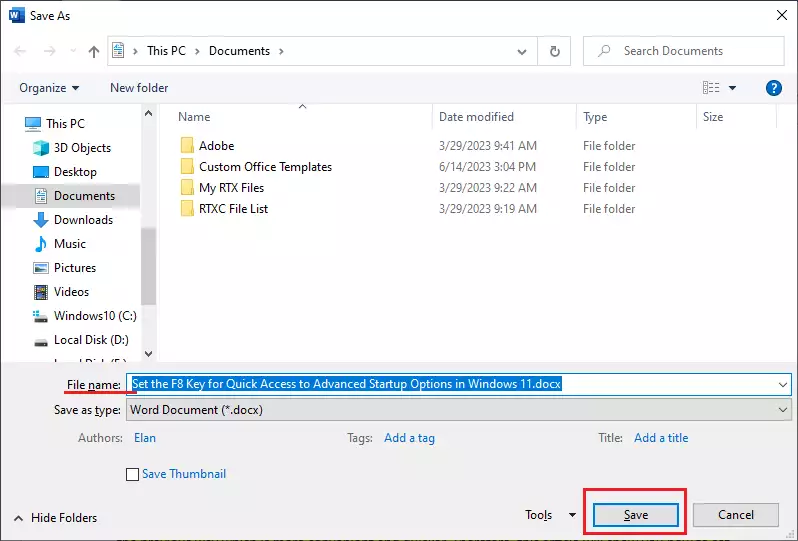798x541 pixels.
Task: Click the Up one level arrow icon
Action: [x=94, y=51]
